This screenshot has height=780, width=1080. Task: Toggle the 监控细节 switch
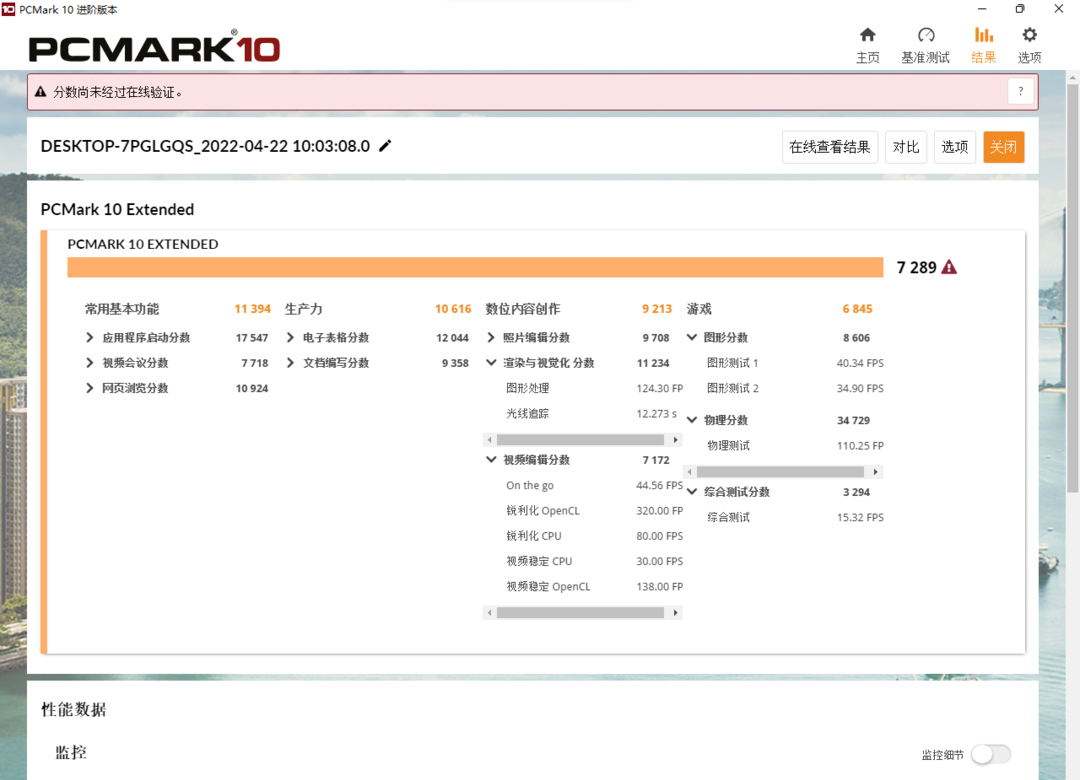tap(991, 755)
